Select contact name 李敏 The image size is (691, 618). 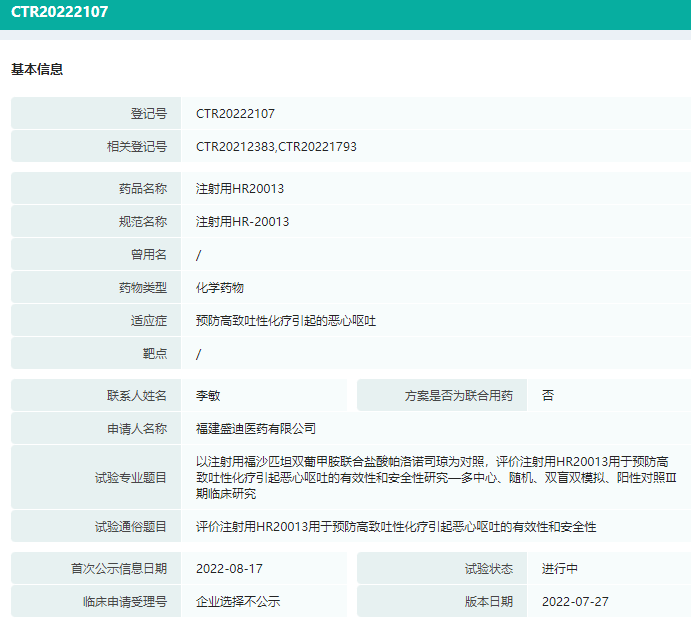(208, 395)
